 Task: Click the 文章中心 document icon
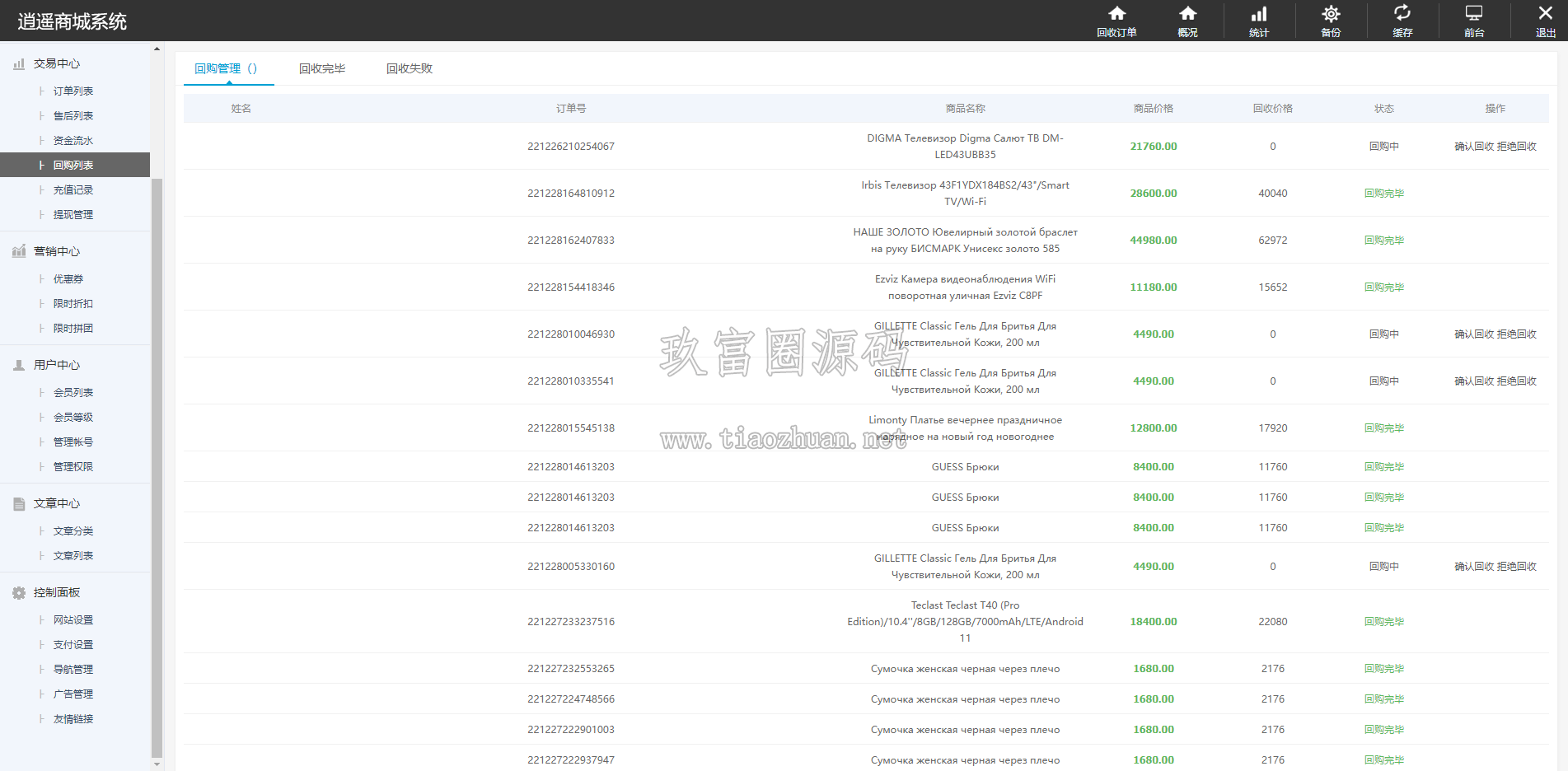pos(19,503)
